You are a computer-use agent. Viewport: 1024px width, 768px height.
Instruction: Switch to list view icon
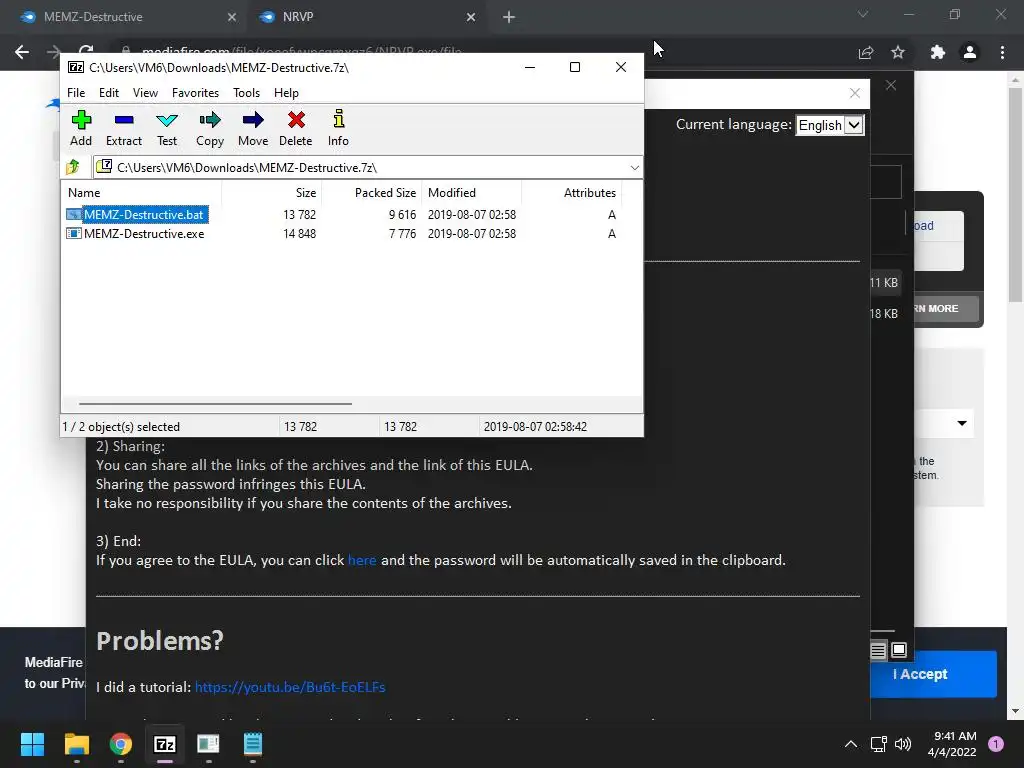click(x=878, y=650)
